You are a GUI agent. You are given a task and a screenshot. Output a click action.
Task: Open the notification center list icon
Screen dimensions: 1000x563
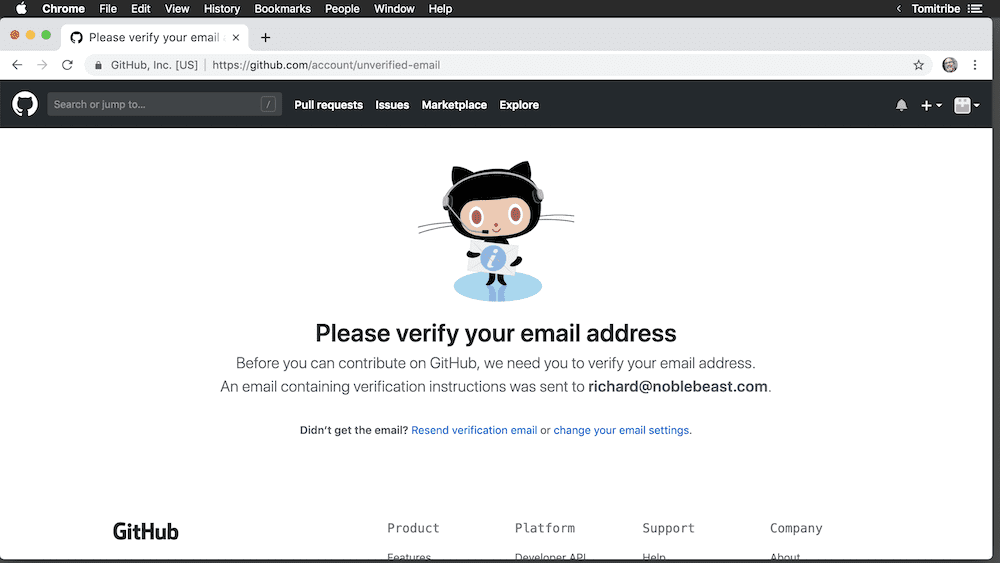pos(974,9)
